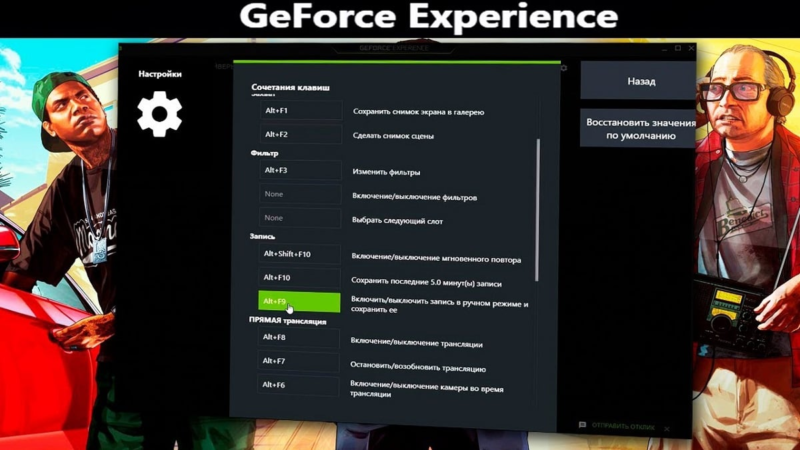Select the Alt+F7 pause broadcast shortcut field
Image resolution: width=800 pixels, height=450 pixels.
[x=299, y=361]
